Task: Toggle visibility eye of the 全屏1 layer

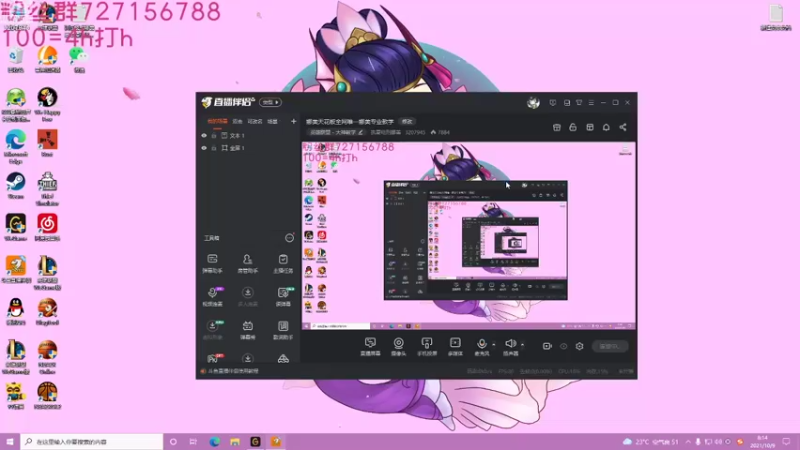Action: coord(204,148)
